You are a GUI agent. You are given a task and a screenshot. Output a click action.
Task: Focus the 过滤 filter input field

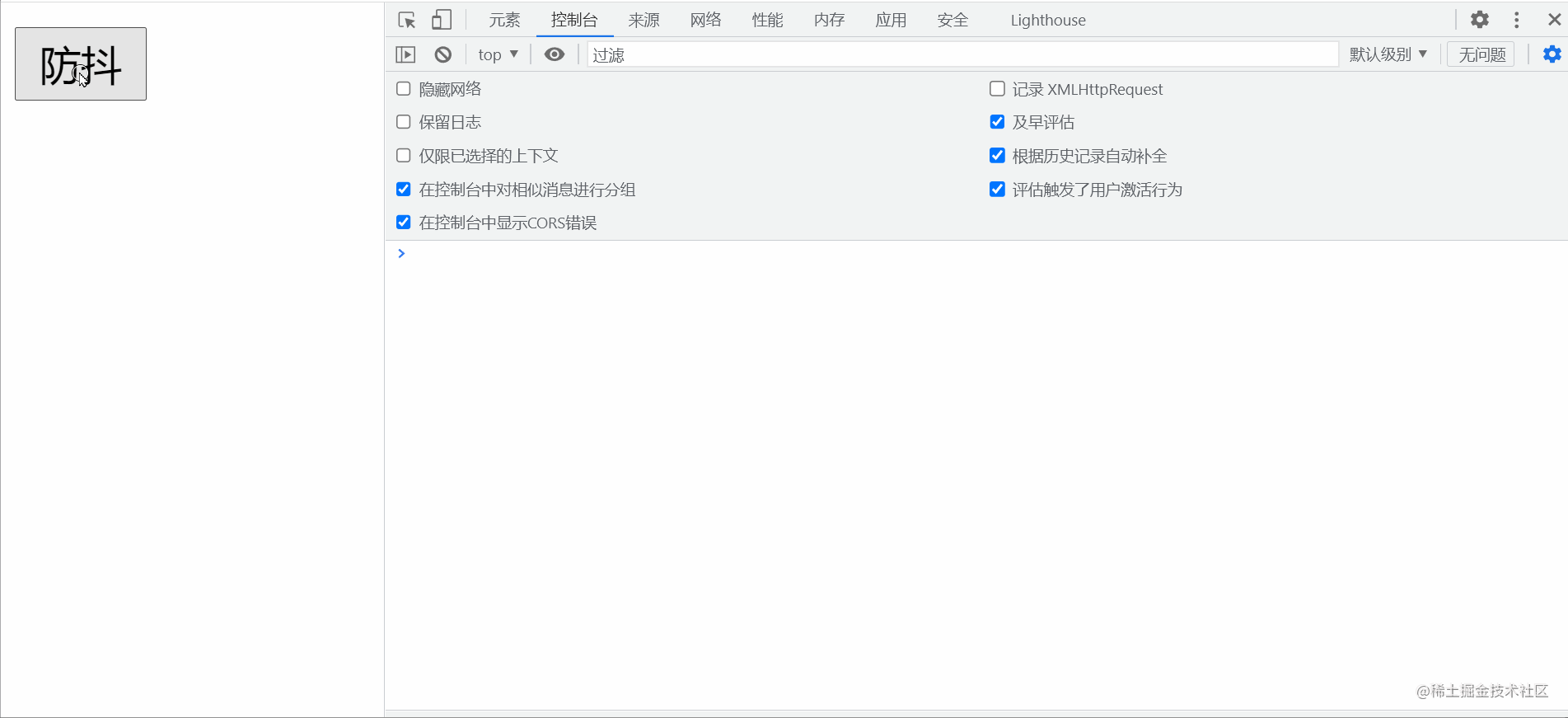(x=962, y=54)
